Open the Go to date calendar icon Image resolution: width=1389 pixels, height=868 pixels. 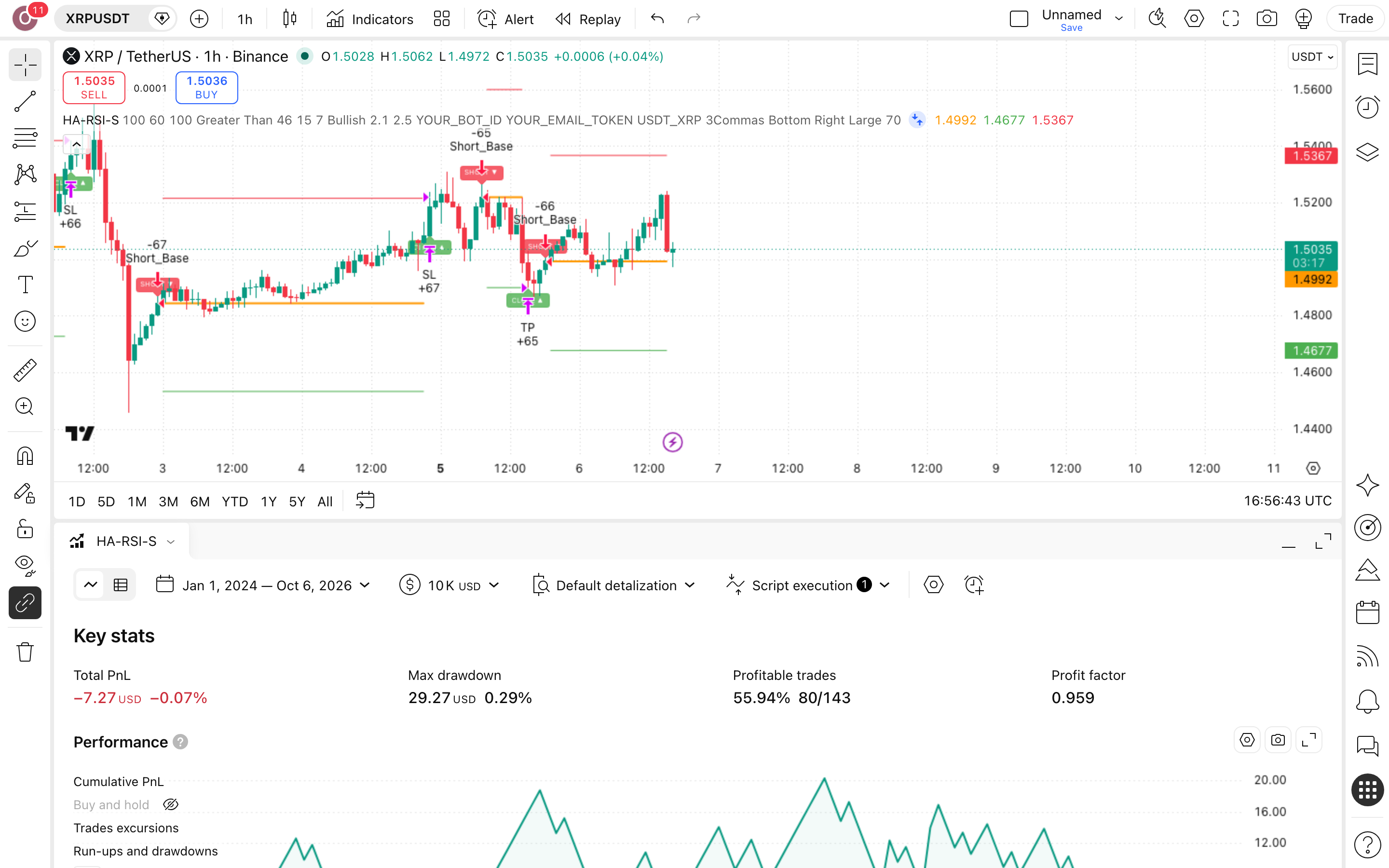(365, 501)
